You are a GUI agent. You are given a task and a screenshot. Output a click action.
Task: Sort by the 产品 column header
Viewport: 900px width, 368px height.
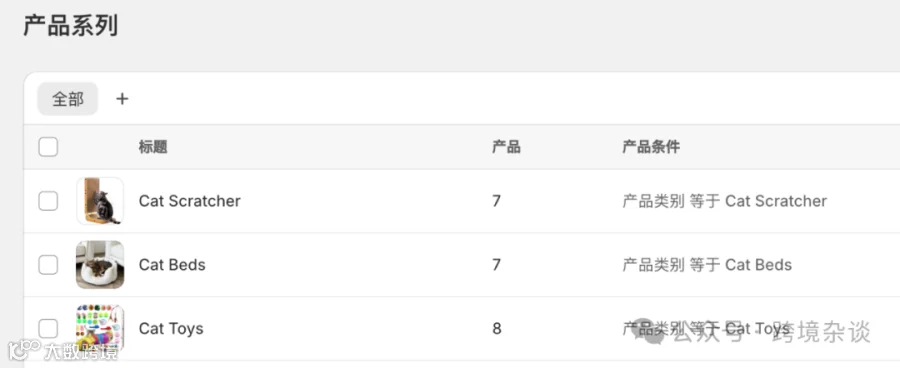[x=506, y=147]
